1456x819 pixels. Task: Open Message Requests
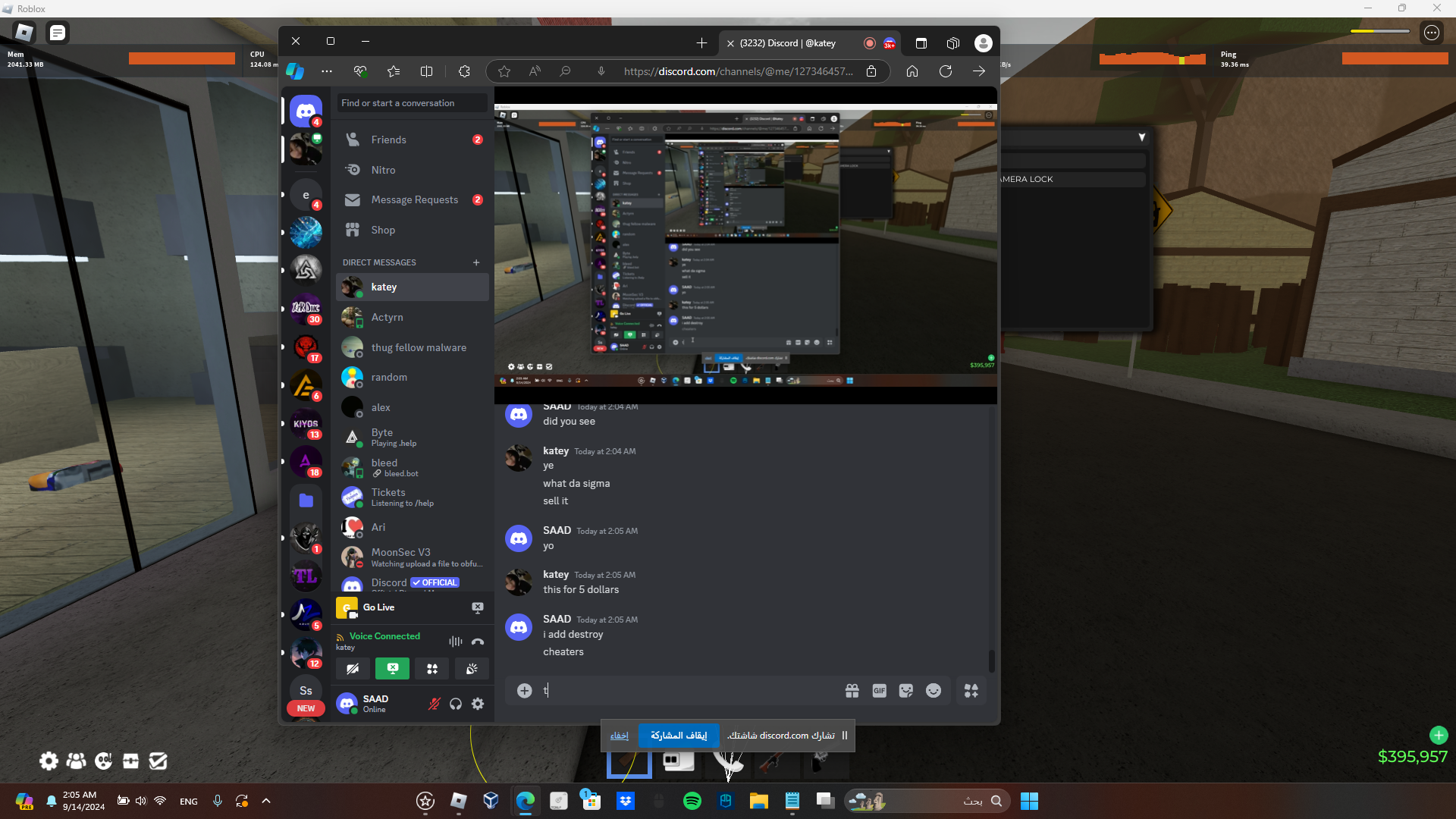point(413,199)
